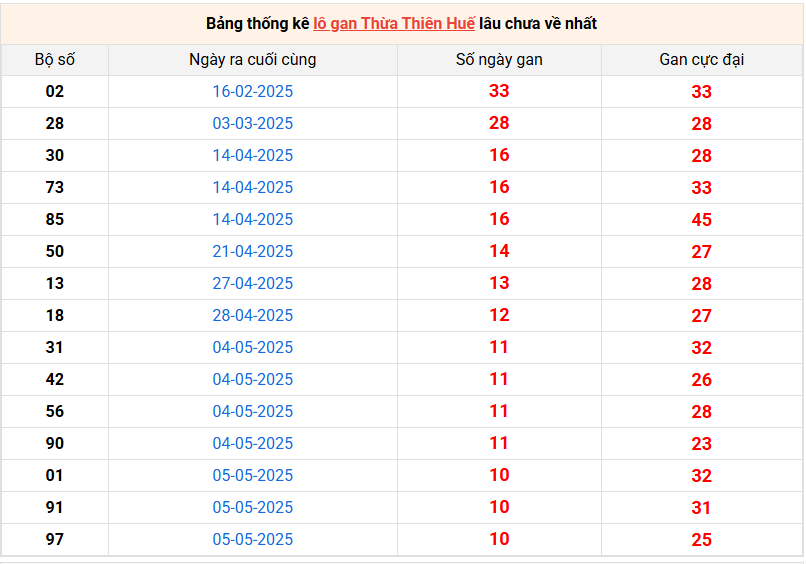Click date 03-03-2025 for number 28

pyautogui.click(x=252, y=123)
